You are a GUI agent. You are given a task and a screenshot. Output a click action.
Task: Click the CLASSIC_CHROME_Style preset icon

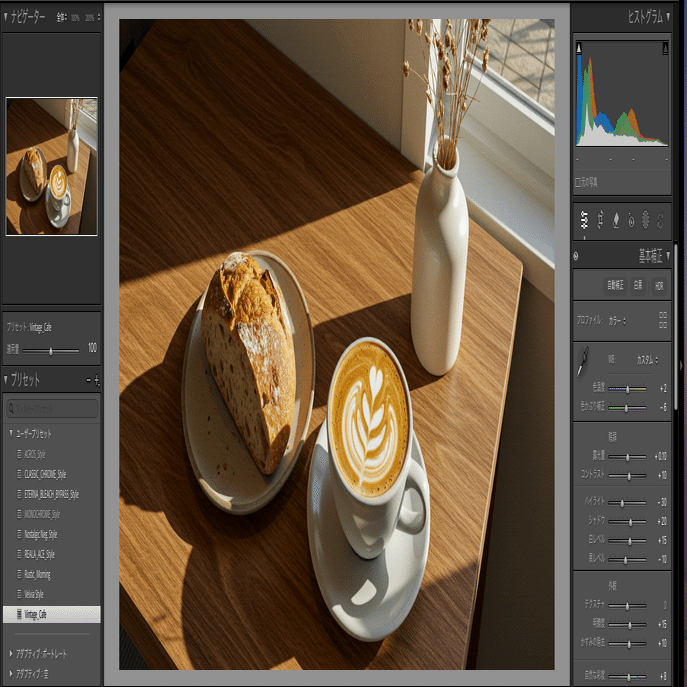point(19,474)
